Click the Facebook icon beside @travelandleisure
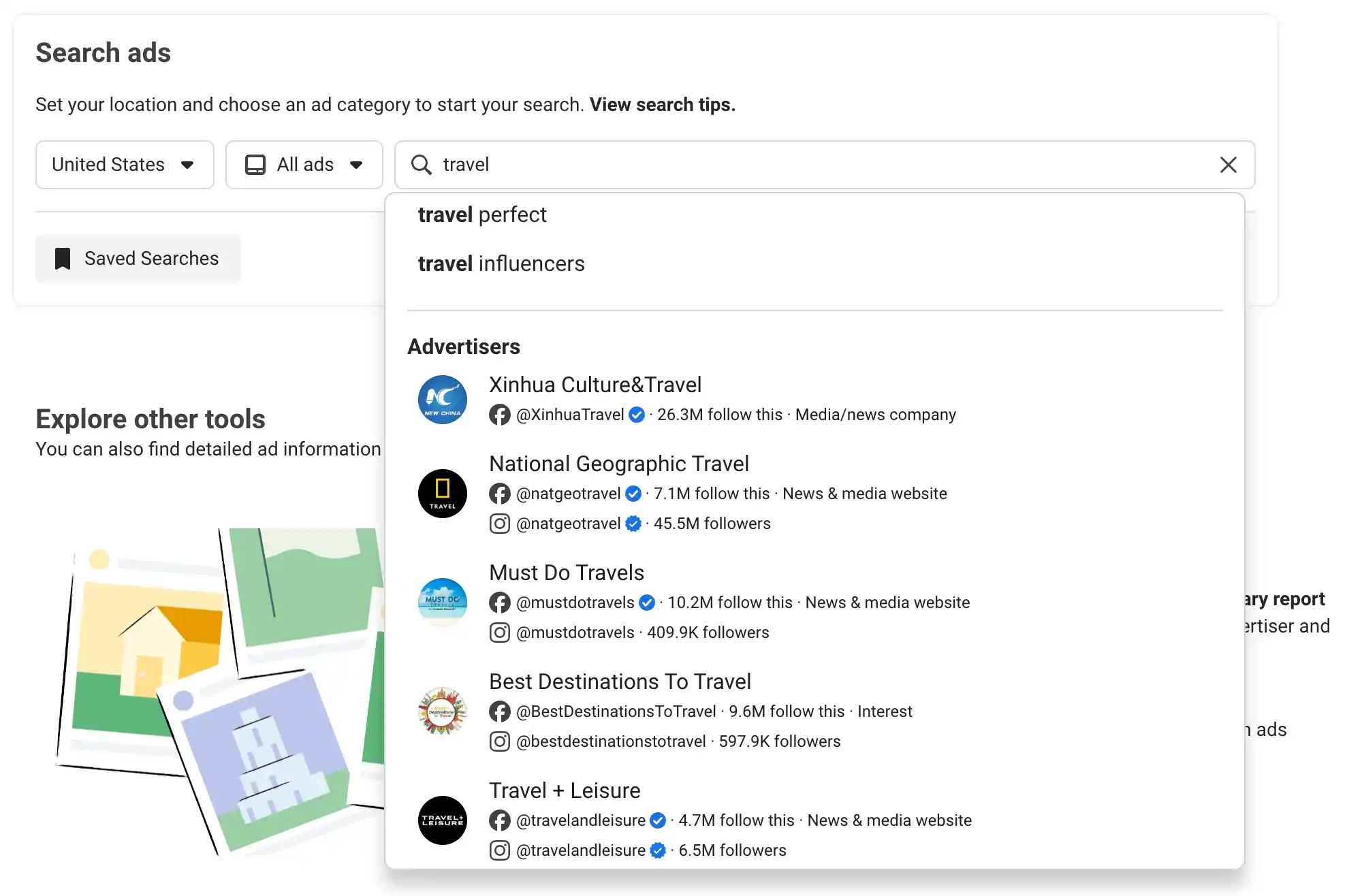Screen dimensions: 1362x896 coord(500,820)
